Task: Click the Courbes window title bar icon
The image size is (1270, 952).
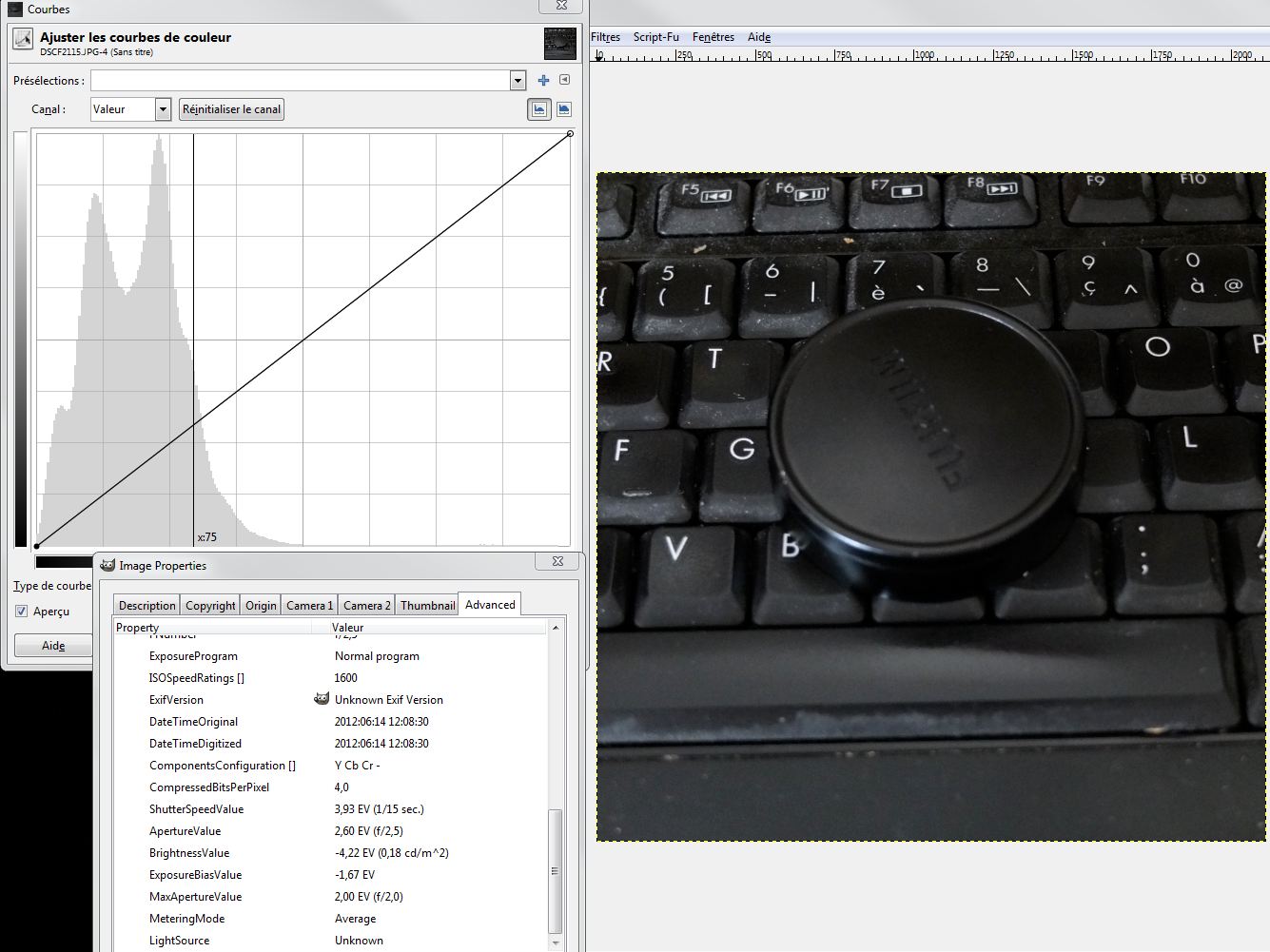Action: coord(14,9)
